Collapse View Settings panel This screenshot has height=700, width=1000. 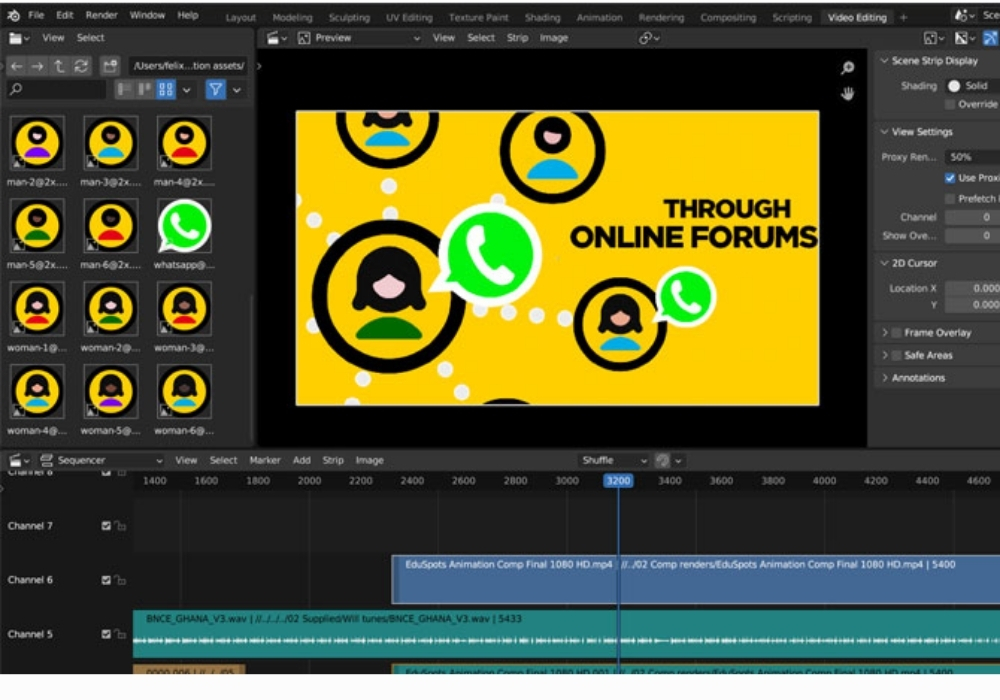click(885, 132)
